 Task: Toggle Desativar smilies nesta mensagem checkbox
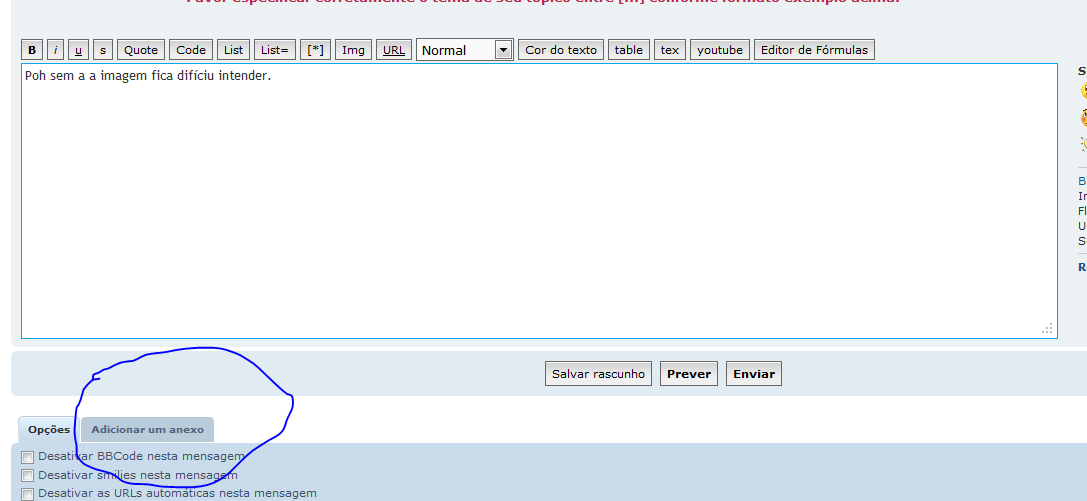pos(28,476)
